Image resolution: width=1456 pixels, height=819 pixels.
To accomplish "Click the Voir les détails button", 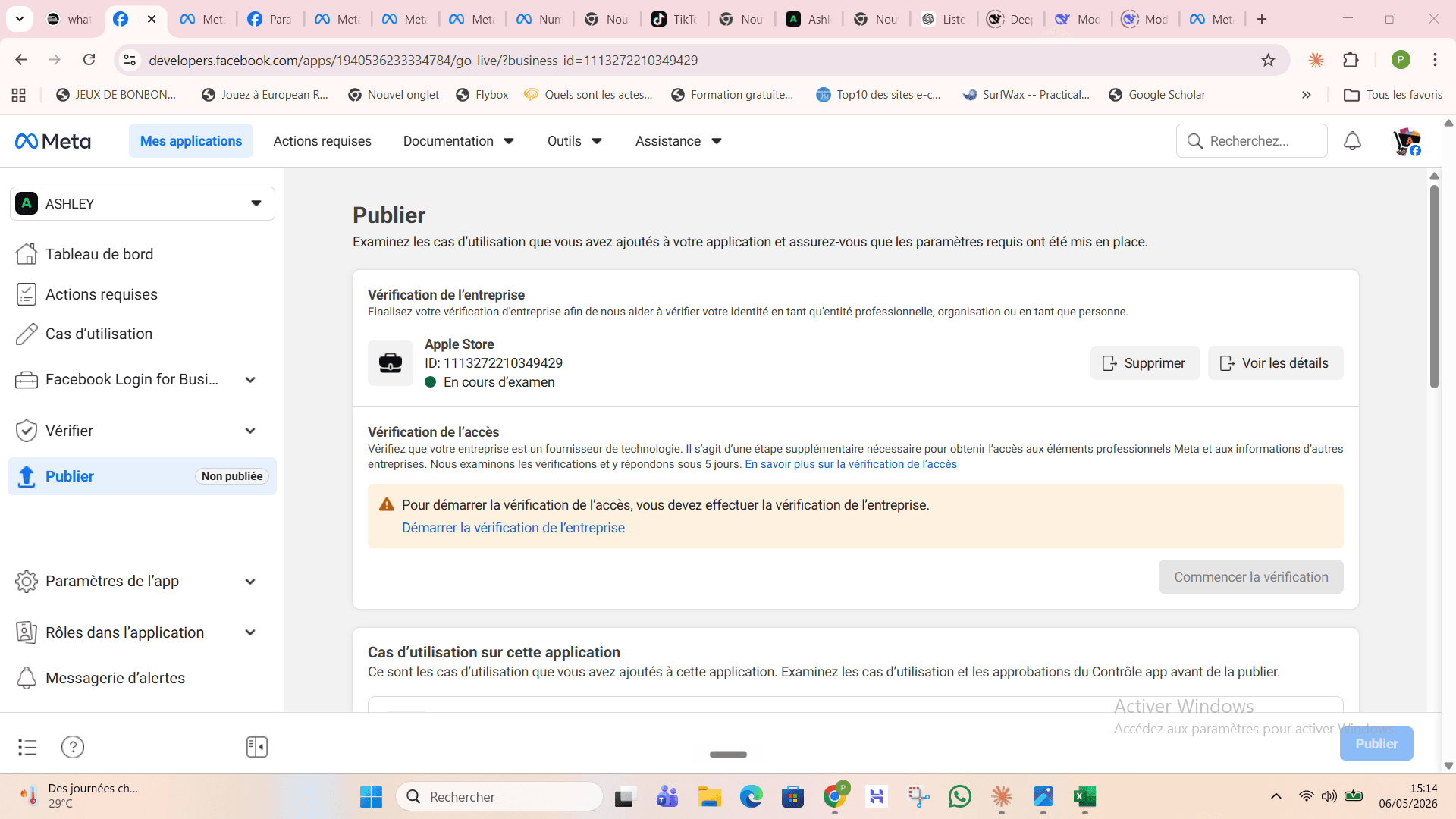I will point(1276,363).
